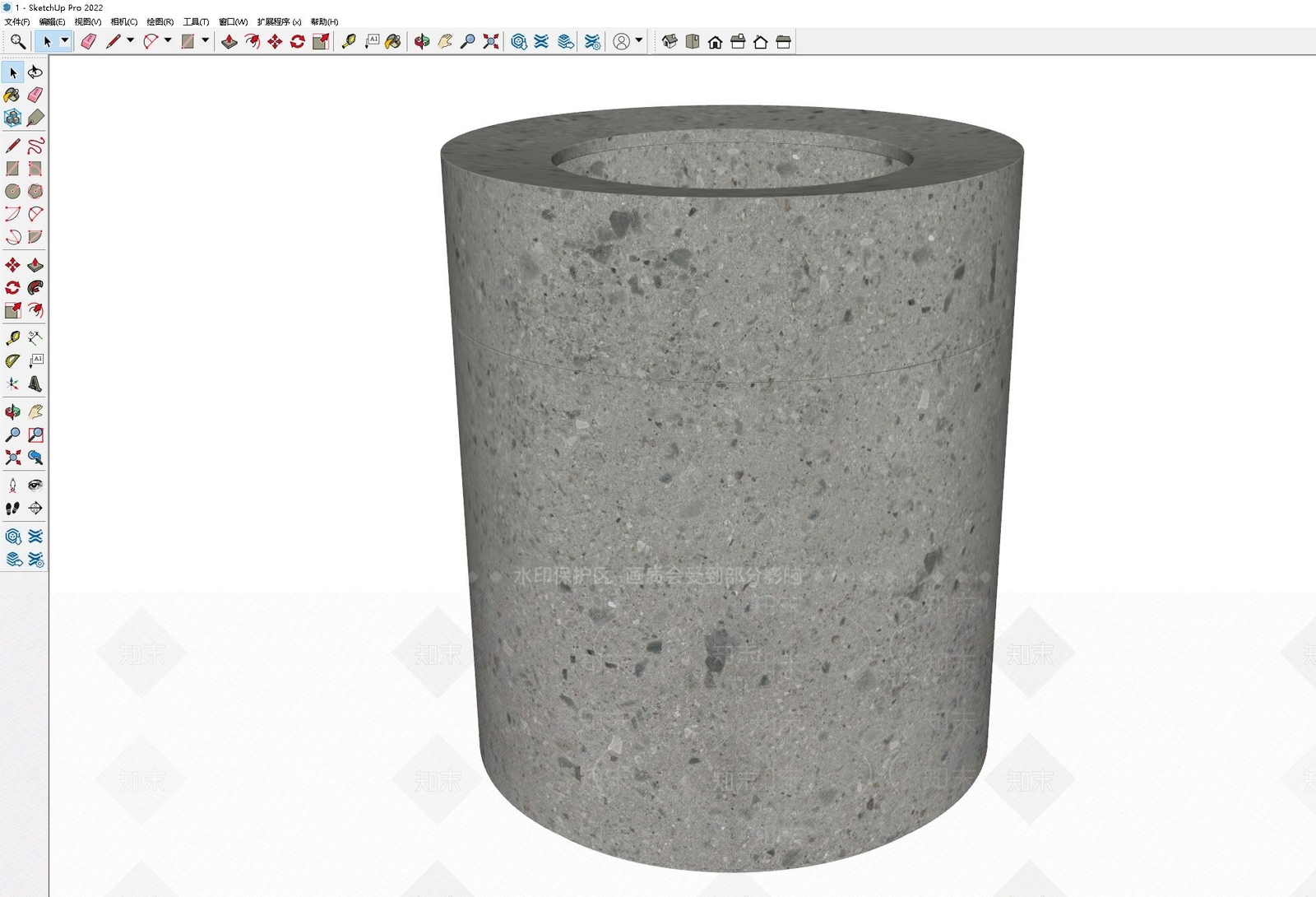Open the 相机(C) menu
Viewport: 1316px width, 897px height.
(x=123, y=21)
